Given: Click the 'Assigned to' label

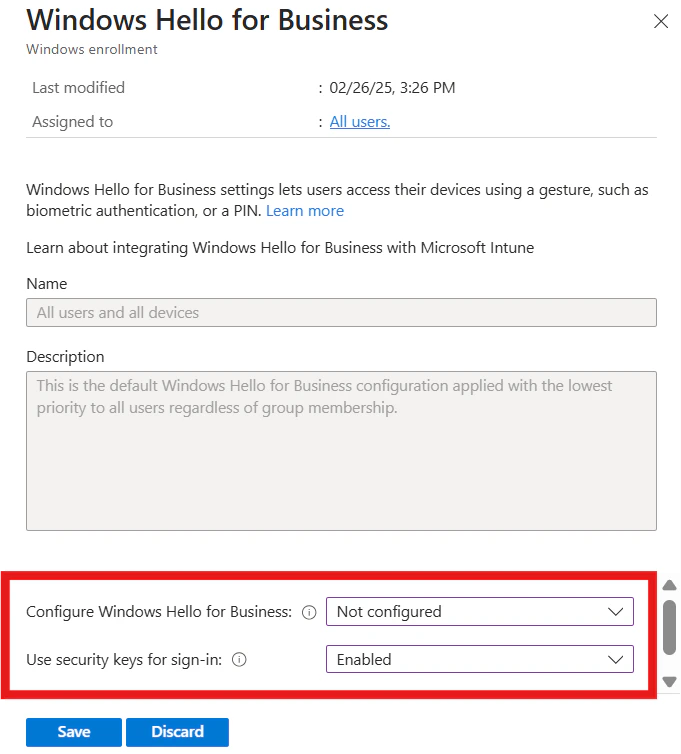Looking at the screenshot, I should point(73,122).
